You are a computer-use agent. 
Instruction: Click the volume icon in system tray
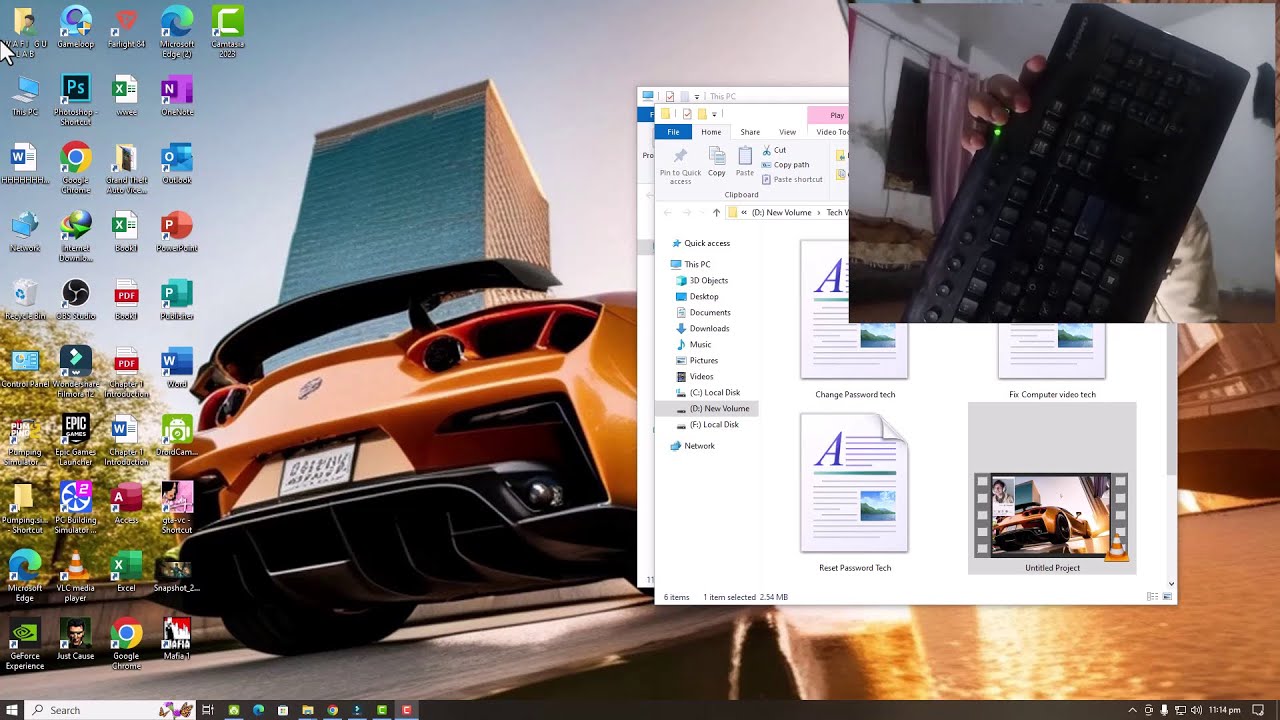pos(1196,710)
